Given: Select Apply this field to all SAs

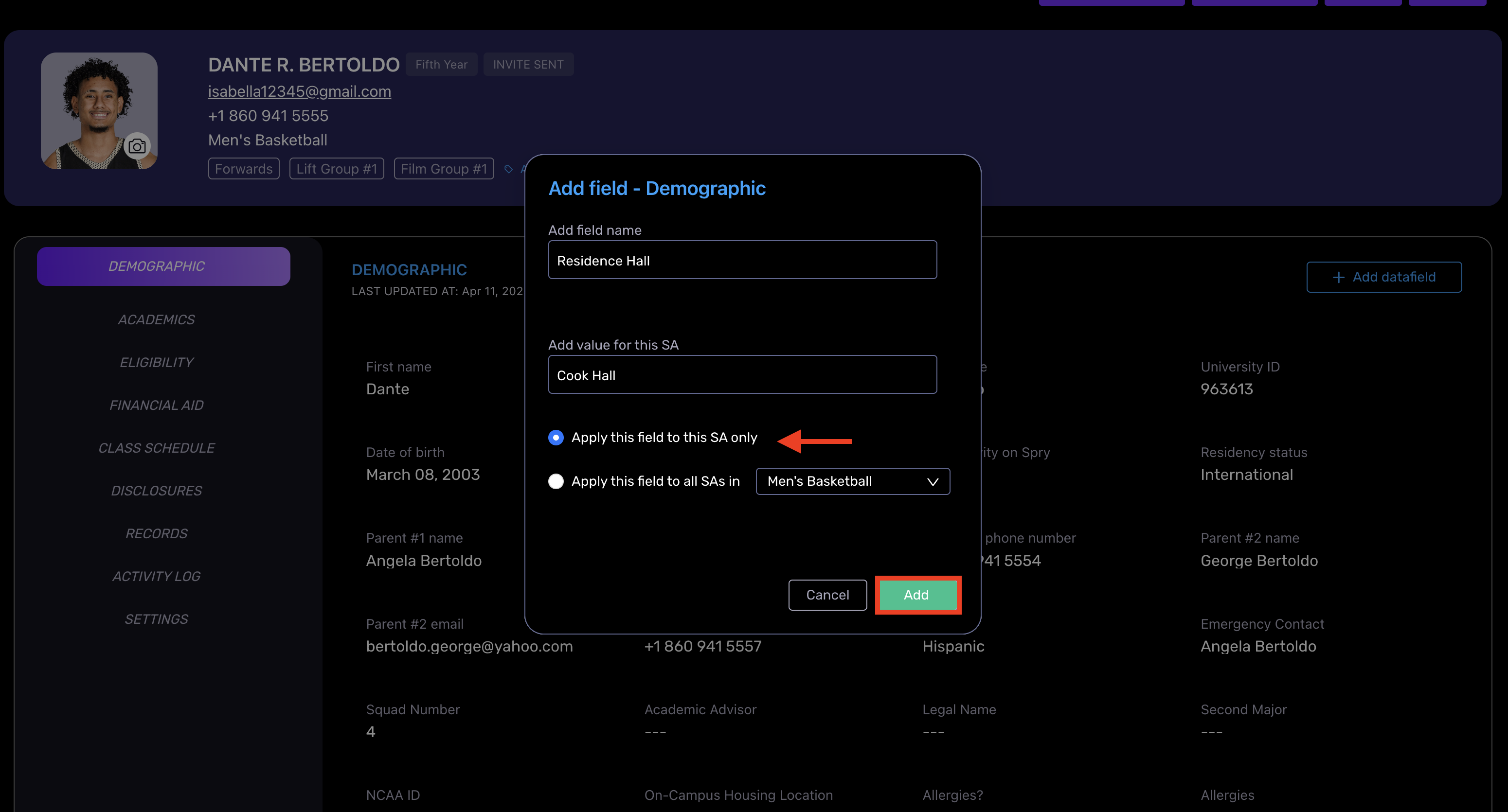Looking at the screenshot, I should [x=556, y=481].
